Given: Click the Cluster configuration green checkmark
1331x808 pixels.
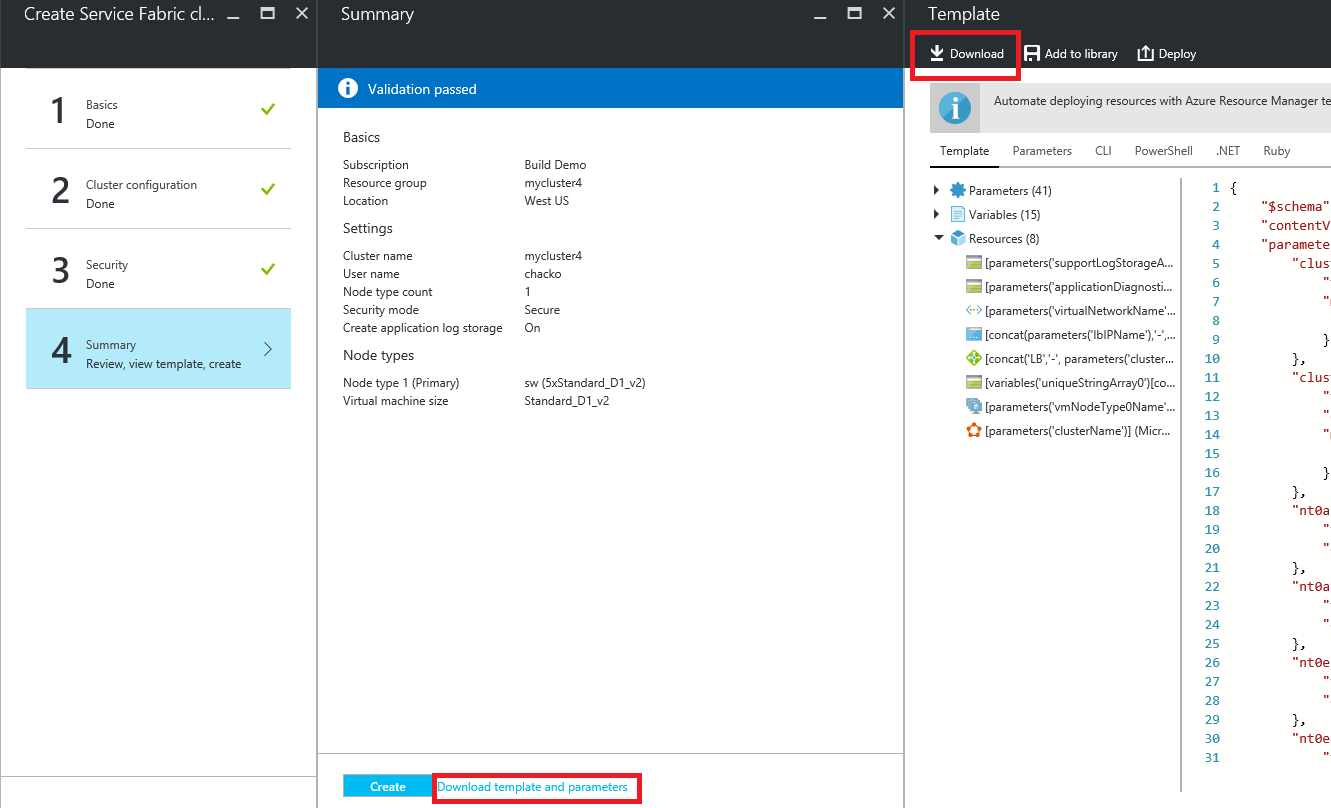Looking at the screenshot, I should point(267,189).
